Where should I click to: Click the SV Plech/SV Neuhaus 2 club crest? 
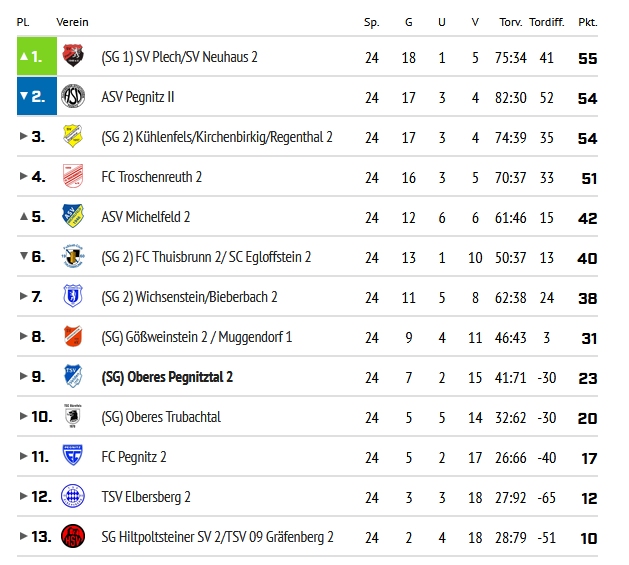pos(73,55)
